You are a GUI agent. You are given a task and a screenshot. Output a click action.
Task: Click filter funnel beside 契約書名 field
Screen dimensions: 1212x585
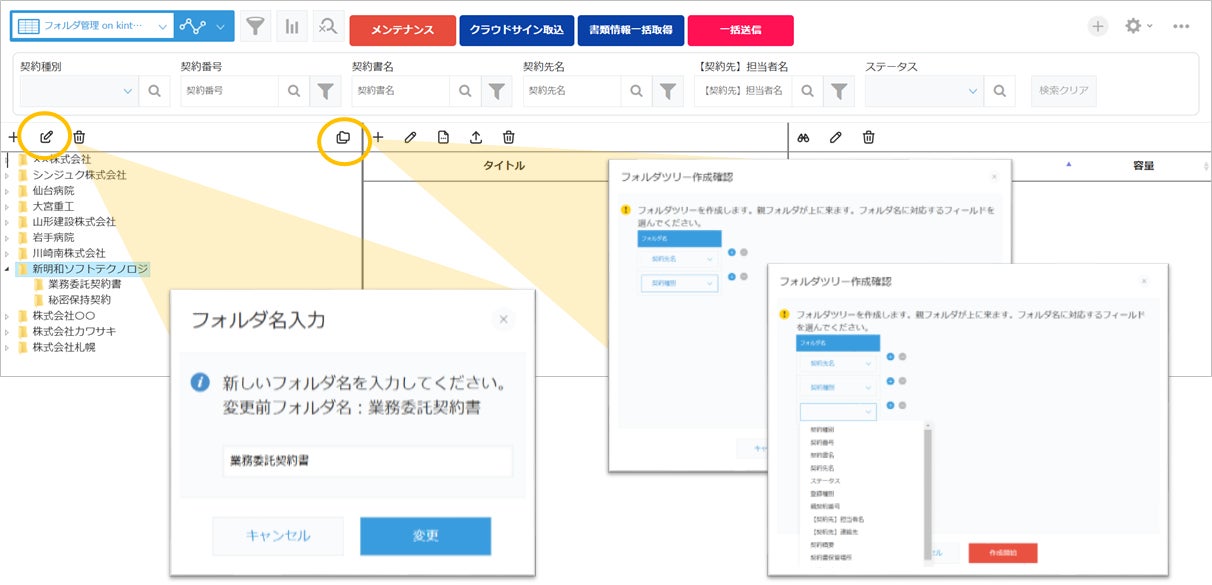coord(497,91)
